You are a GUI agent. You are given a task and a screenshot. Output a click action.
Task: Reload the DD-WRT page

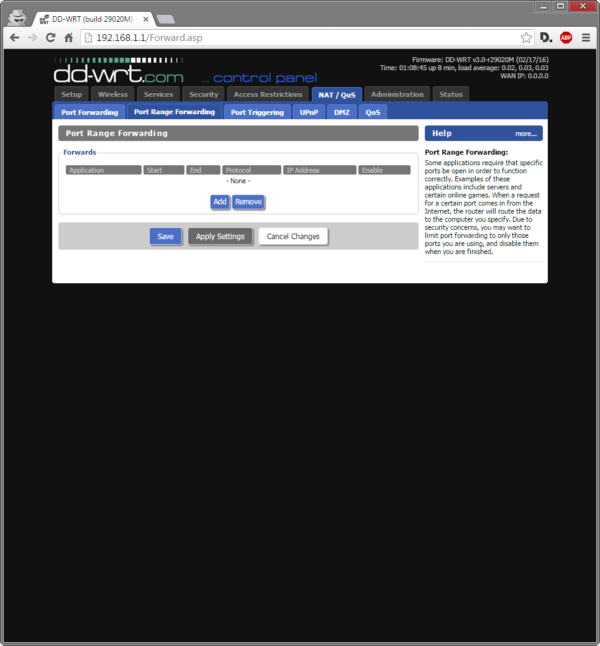pyautogui.click(x=50, y=37)
